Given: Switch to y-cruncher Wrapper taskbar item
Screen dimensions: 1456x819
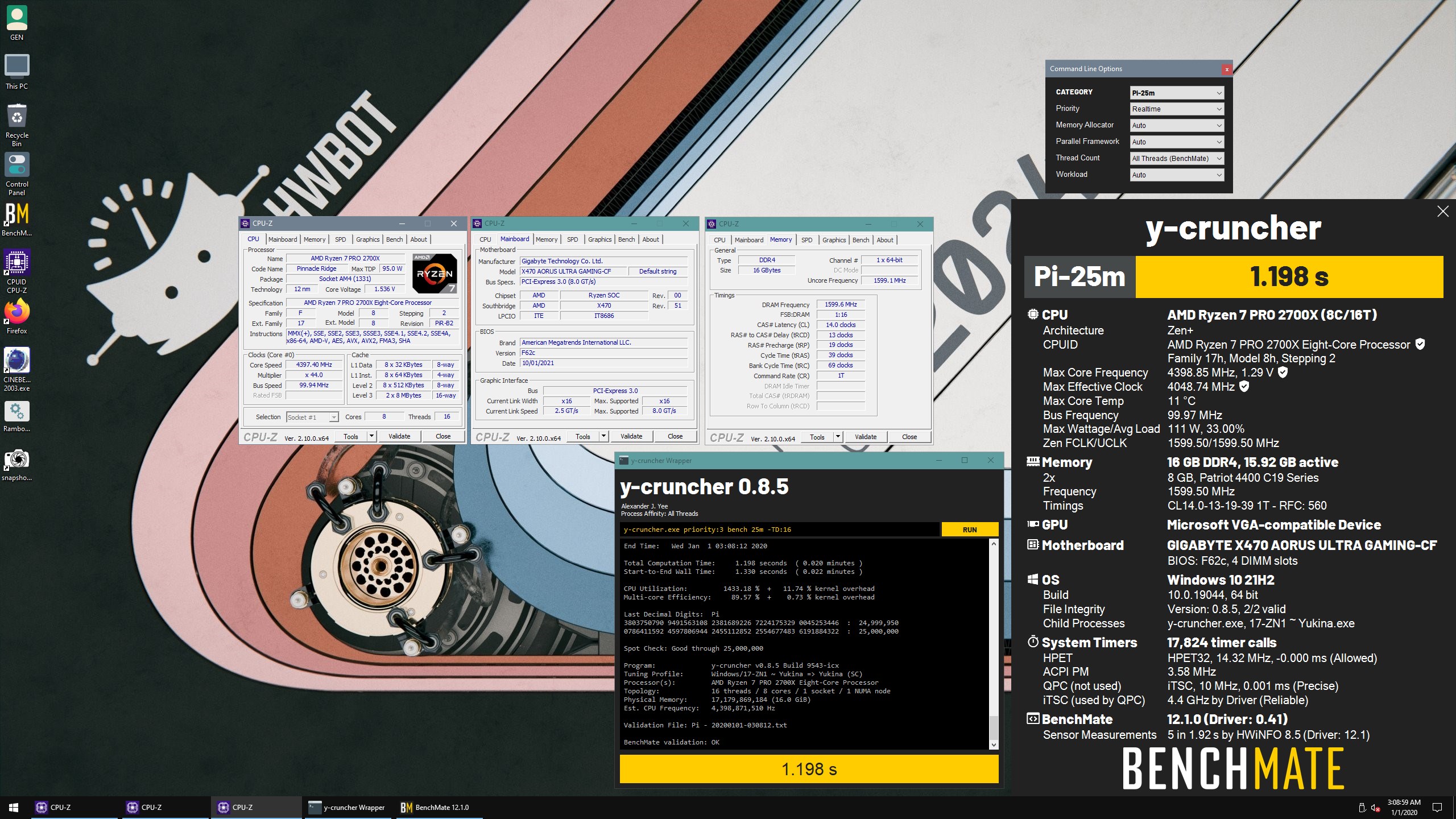Looking at the screenshot, I should pyautogui.click(x=346, y=807).
